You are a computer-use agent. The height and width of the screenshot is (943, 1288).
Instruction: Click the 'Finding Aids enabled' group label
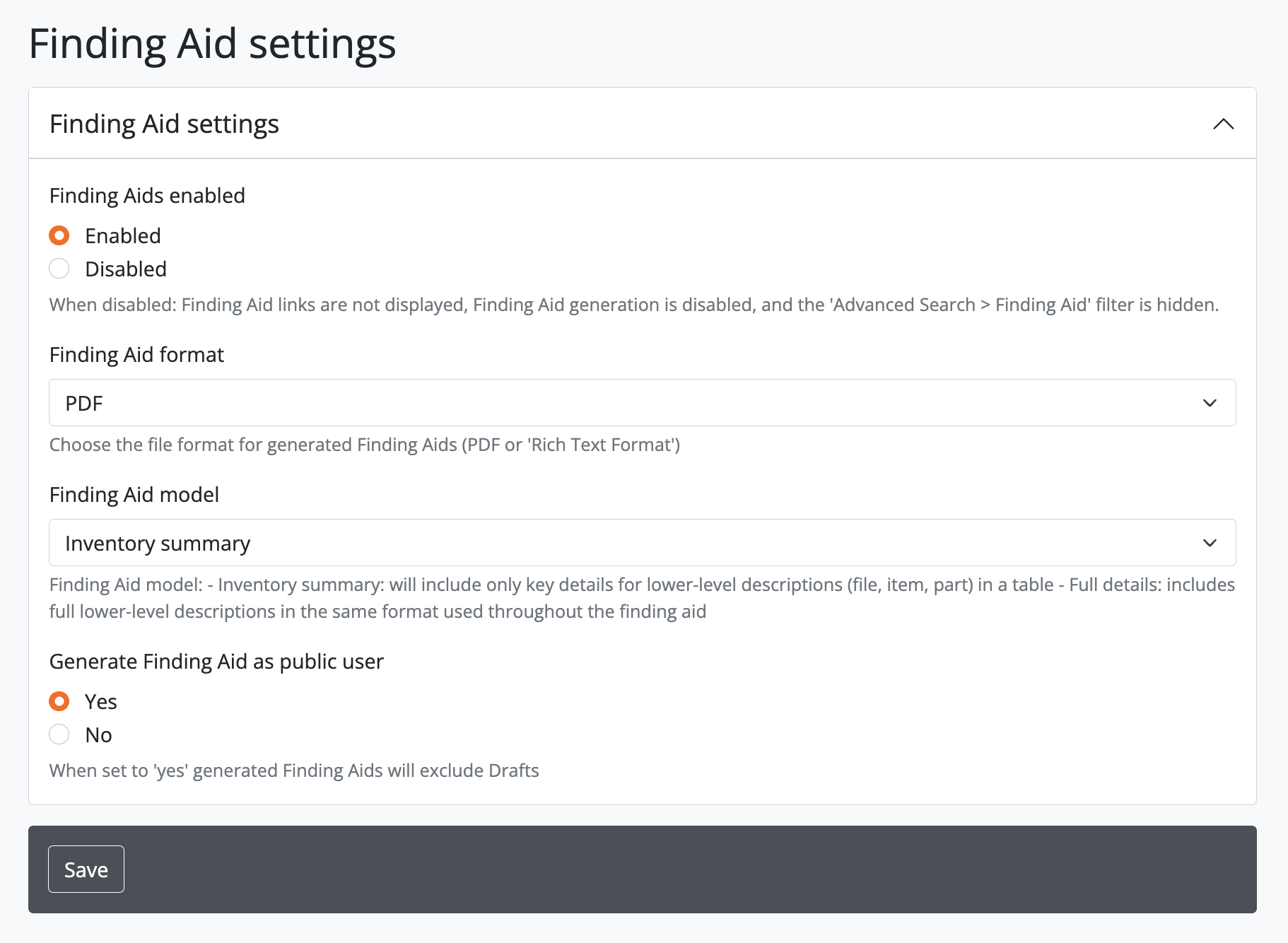pos(147,196)
